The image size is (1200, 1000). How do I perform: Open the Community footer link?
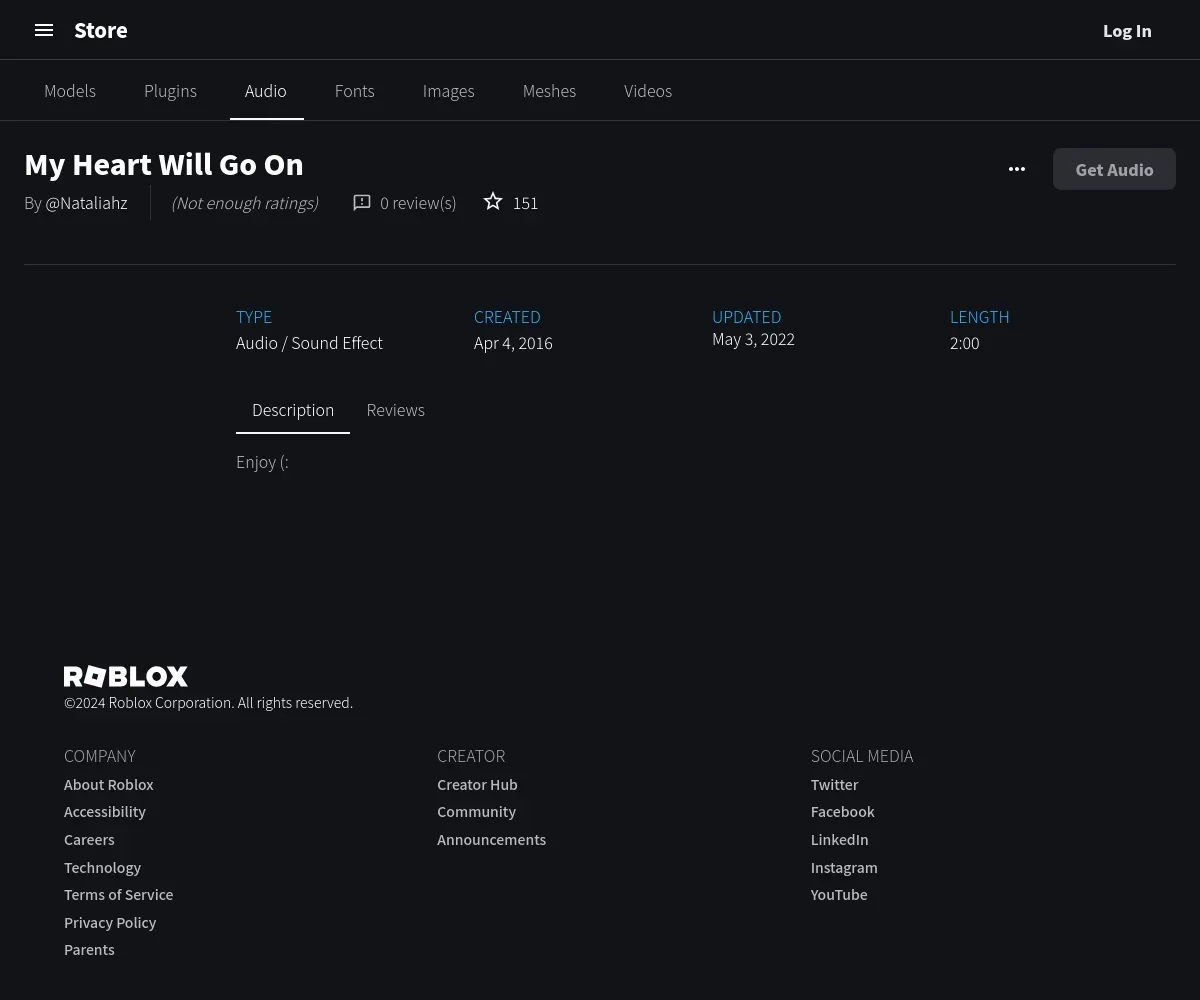click(476, 812)
